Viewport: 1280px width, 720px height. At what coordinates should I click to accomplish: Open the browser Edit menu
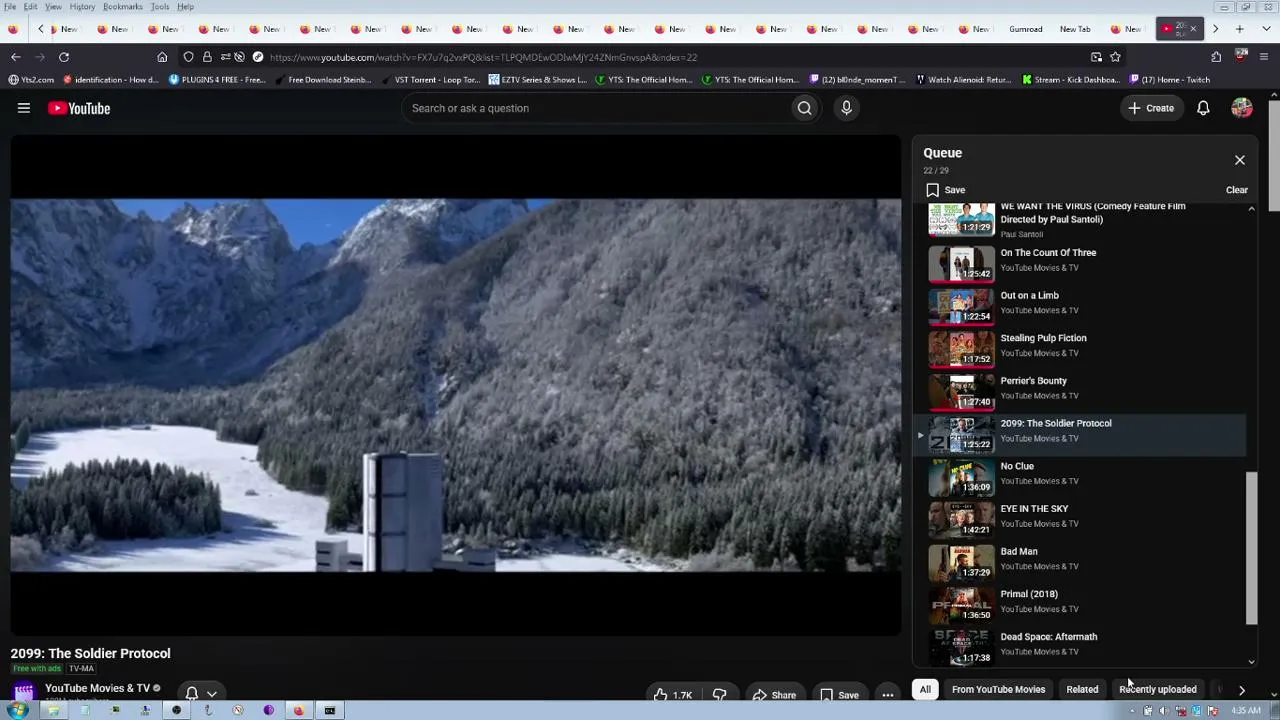tap(31, 7)
